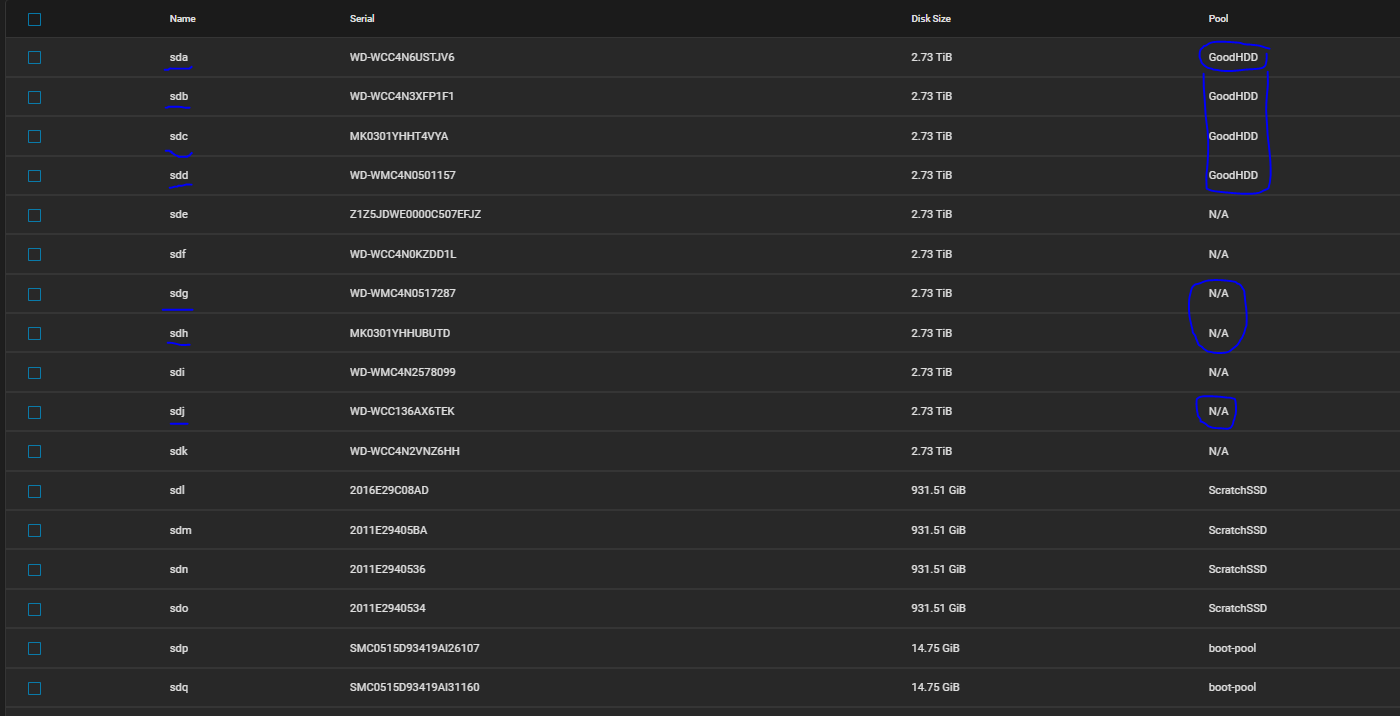Click ScratchSSD pool on sdm row
Image resolution: width=1400 pixels, height=716 pixels.
pyautogui.click(x=1237, y=530)
